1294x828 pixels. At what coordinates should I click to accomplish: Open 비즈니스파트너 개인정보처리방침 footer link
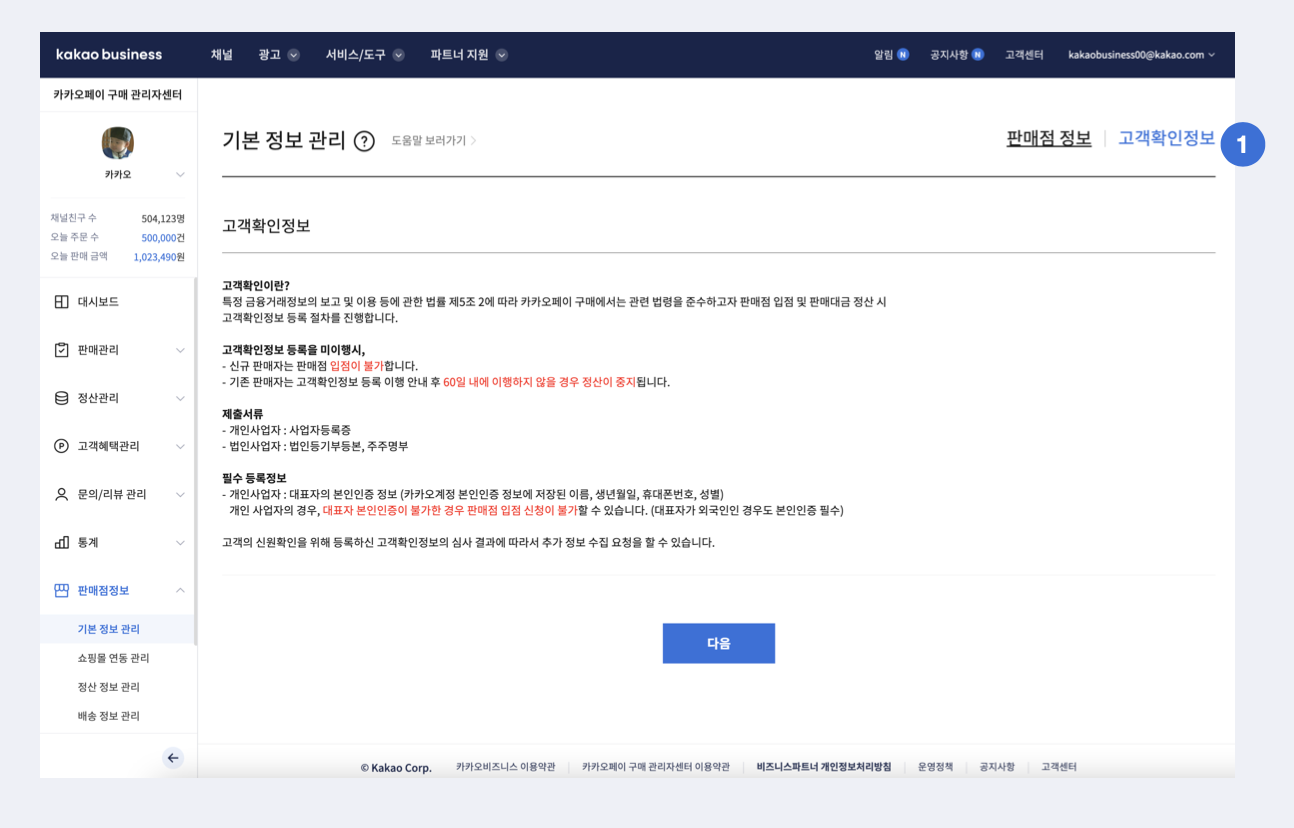[x=824, y=767]
